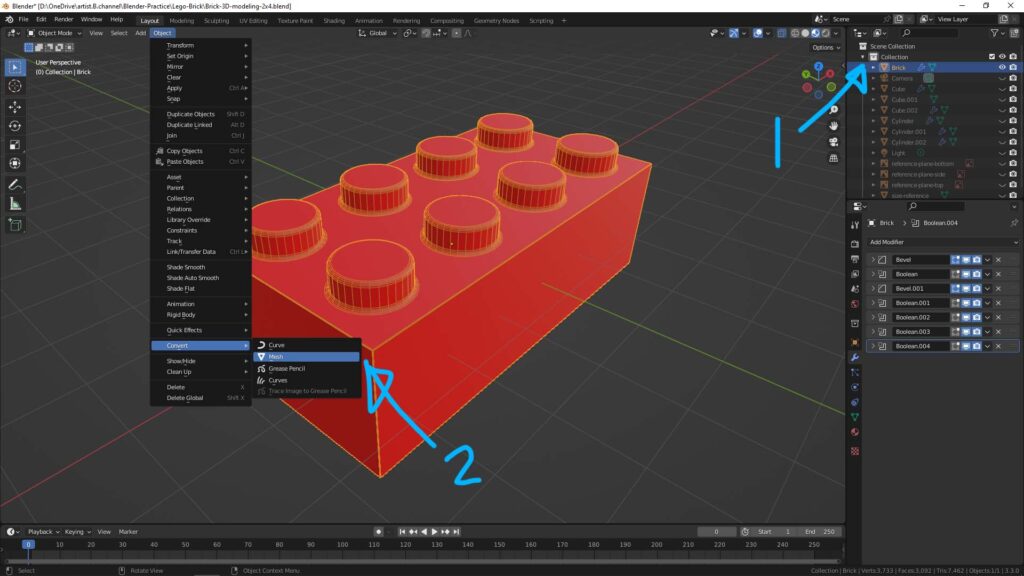The width and height of the screenshot is (1024, 576).
Task: Open the Marker menu in timeline
Action: 128,532
